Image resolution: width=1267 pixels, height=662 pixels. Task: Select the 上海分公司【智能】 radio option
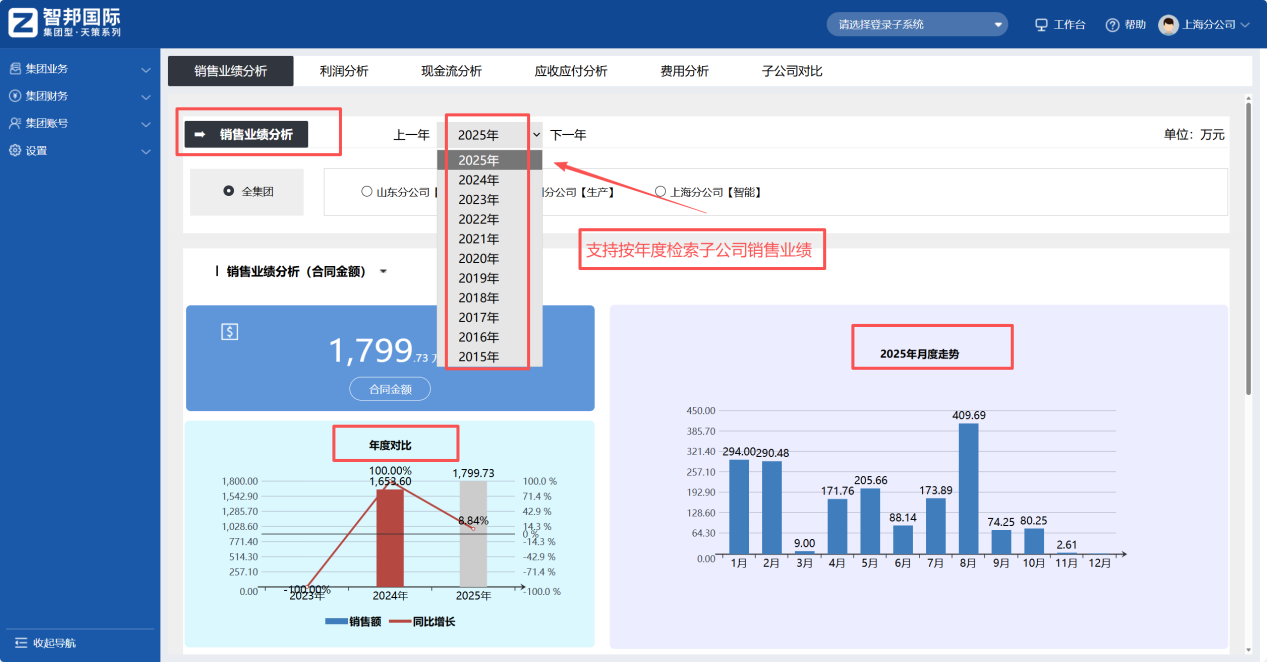pyautogui.click(x=661, y=192)
